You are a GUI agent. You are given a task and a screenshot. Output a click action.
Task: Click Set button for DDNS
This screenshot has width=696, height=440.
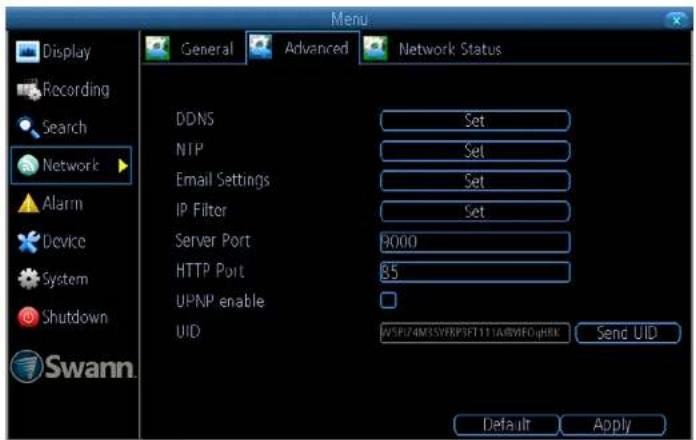(475, 121)
